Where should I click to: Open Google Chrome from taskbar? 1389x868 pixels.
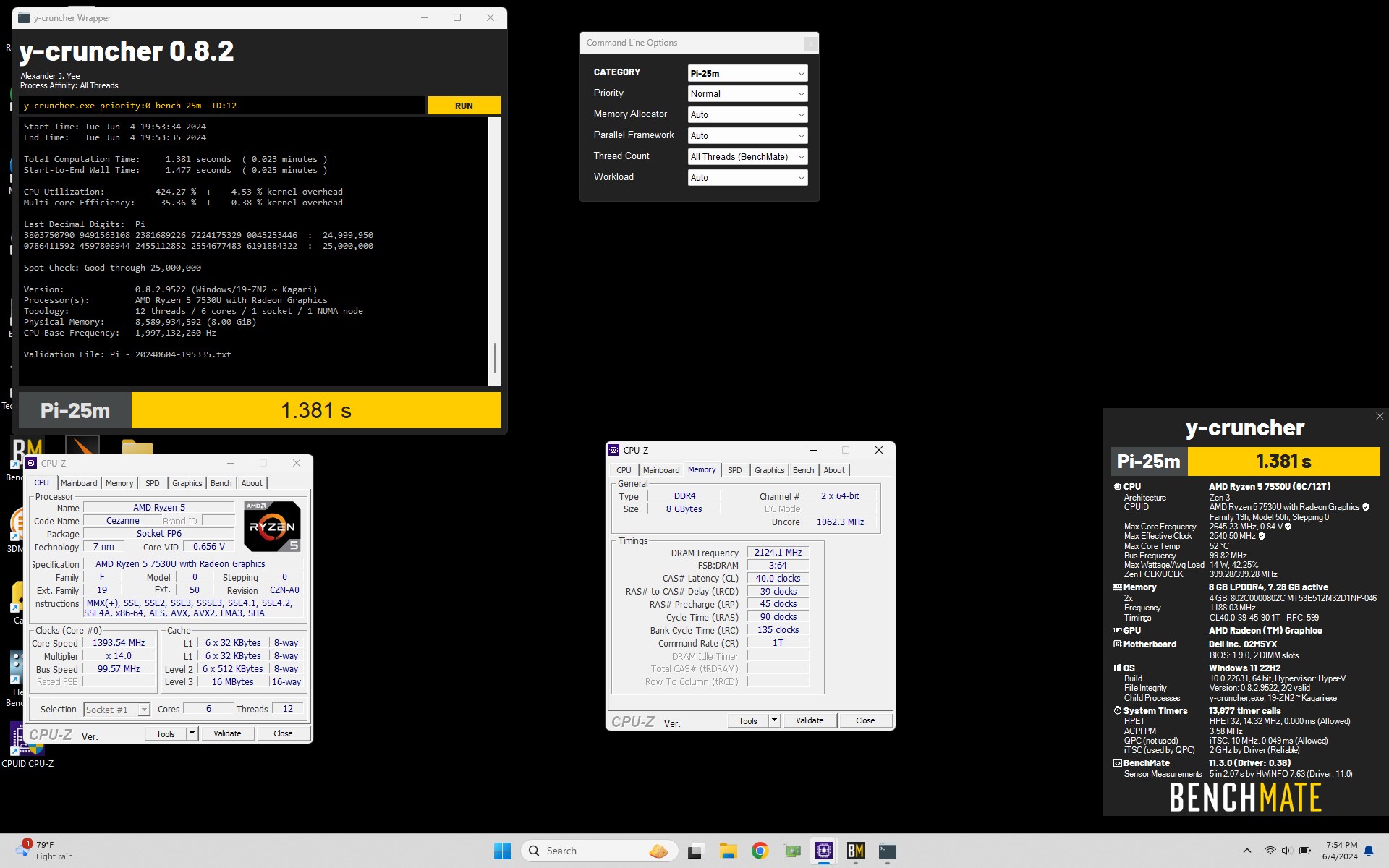point(760,851)
